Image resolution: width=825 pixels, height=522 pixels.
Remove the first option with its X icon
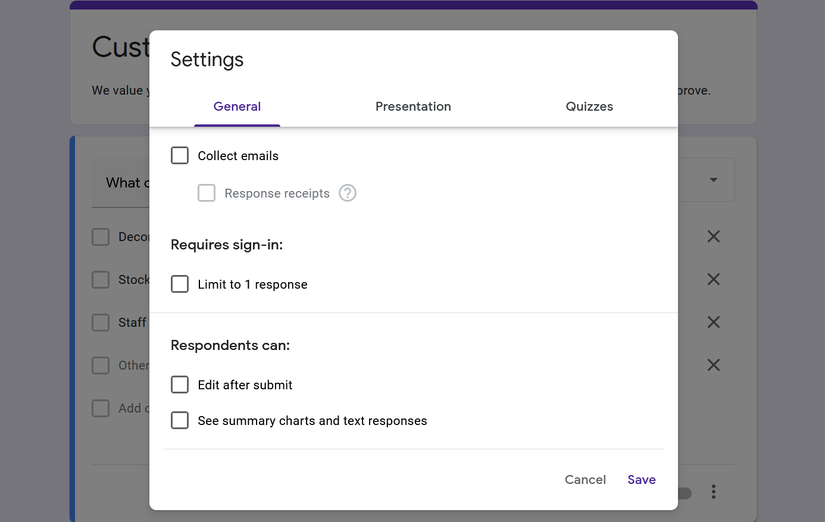point(713,237)
